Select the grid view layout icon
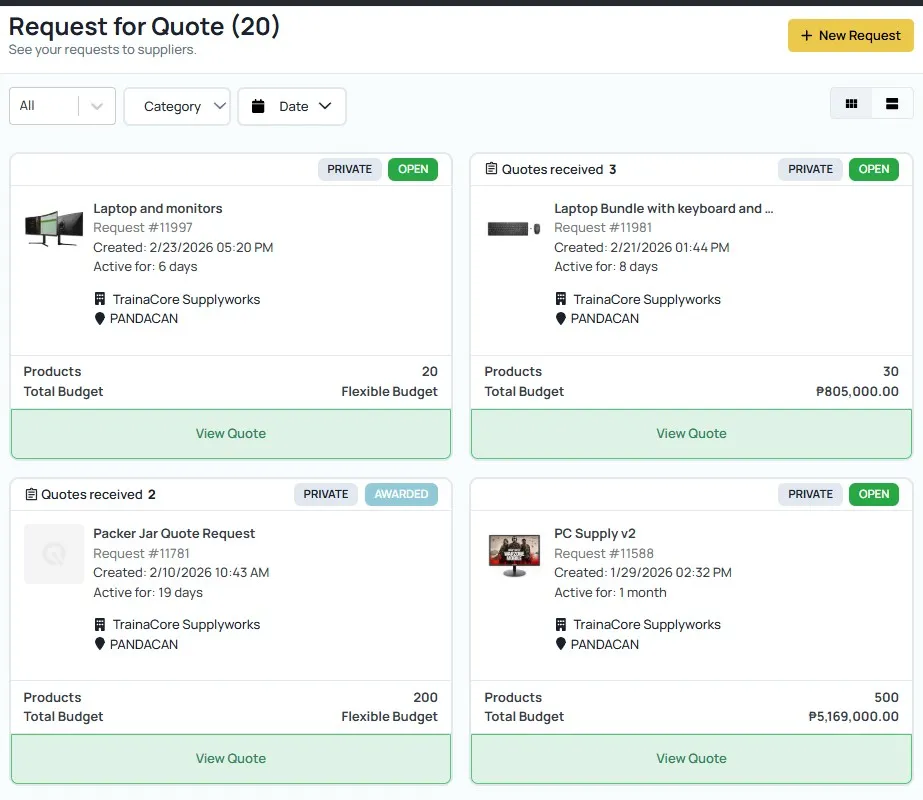Screen dimensions: 923x800 point(851,103)
